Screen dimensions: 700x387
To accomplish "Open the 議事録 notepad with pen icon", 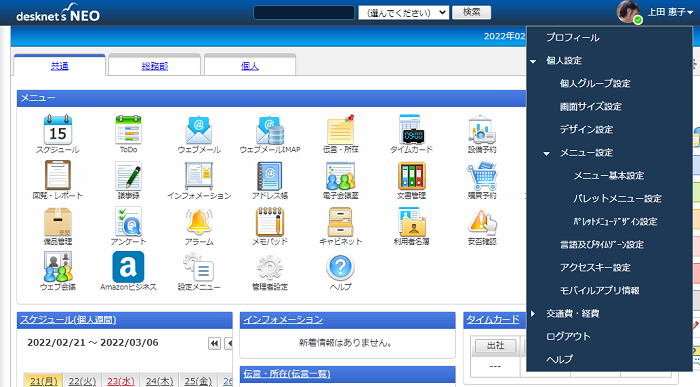I will tap(128, 175).
